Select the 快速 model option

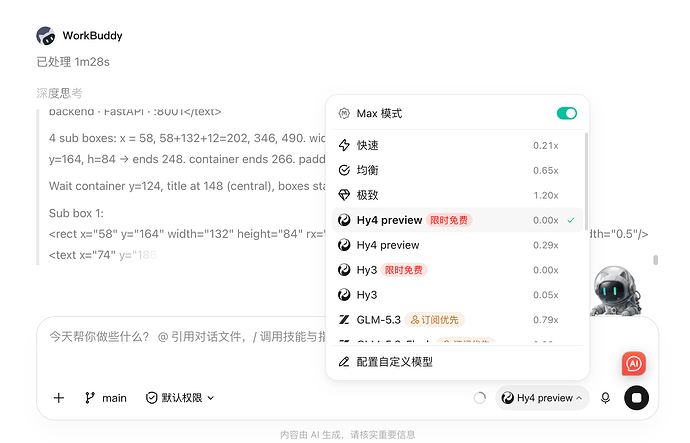(457, 145)
